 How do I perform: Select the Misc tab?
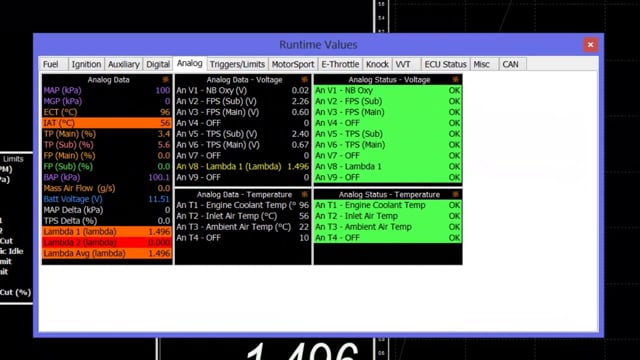pos(484,64)
